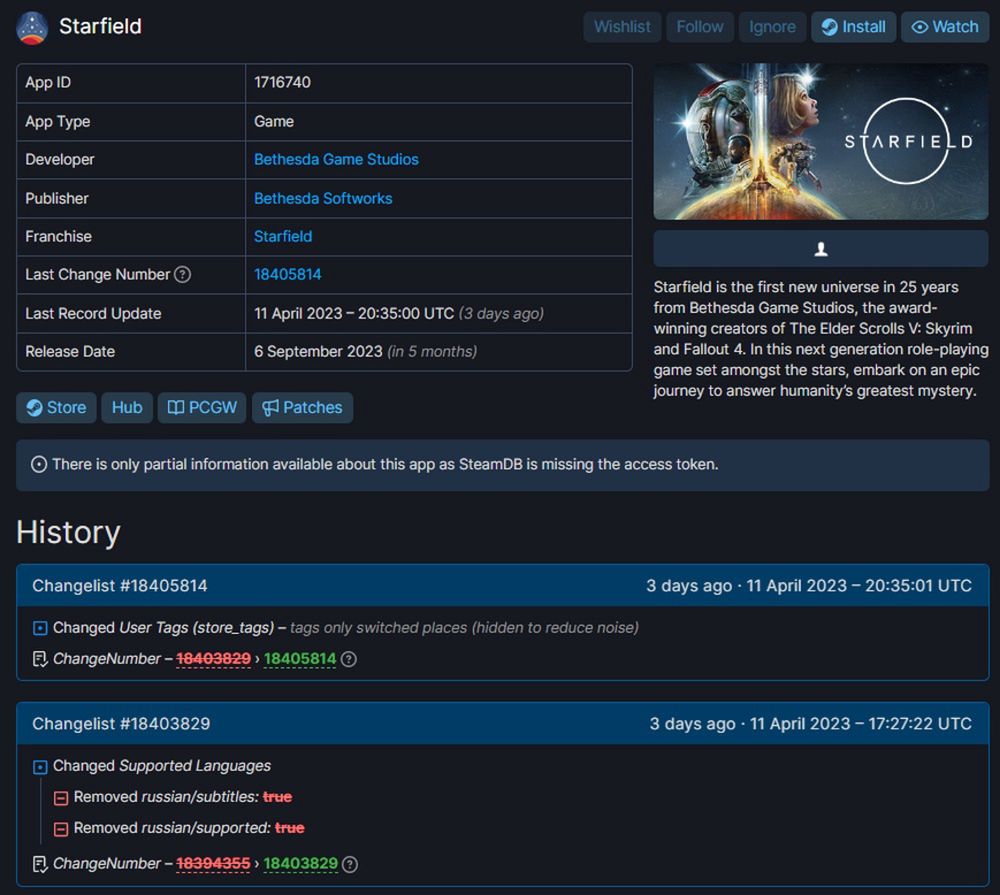Open Changelist #18403829 header
This screenshot has height=895, width=1000.
tap(503, 723)
